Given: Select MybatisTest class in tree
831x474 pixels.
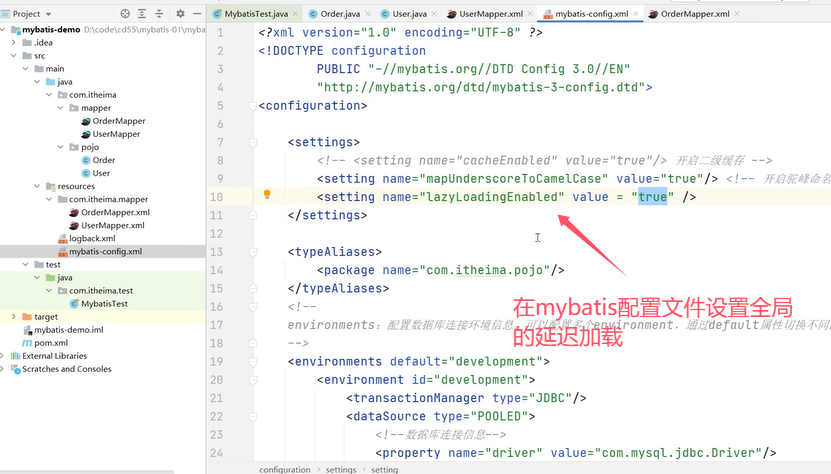Looking at the screenshot, I should click(x=104, y=304).
